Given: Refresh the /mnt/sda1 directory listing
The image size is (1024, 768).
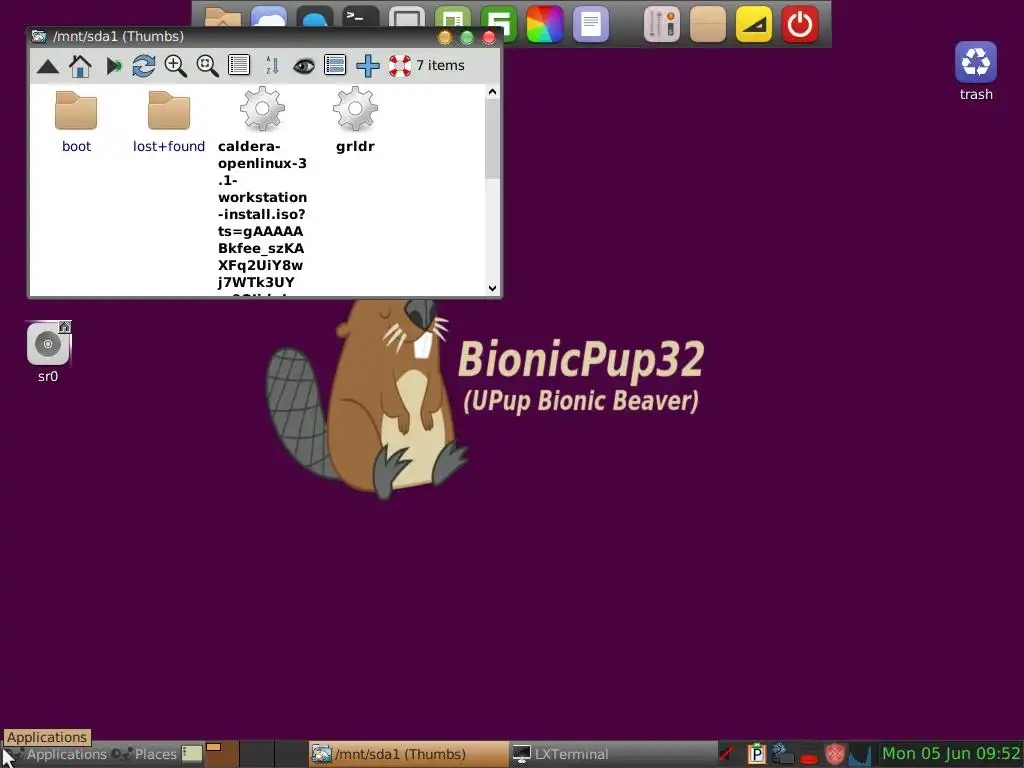Looking at the screenshot, I should coord(144,66).
